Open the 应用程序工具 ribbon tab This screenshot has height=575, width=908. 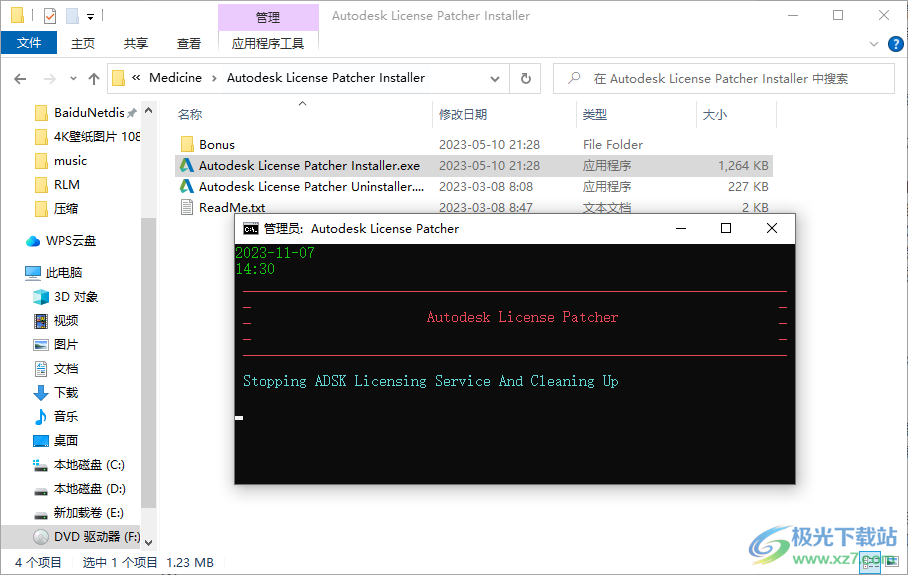tap(268, 43)
